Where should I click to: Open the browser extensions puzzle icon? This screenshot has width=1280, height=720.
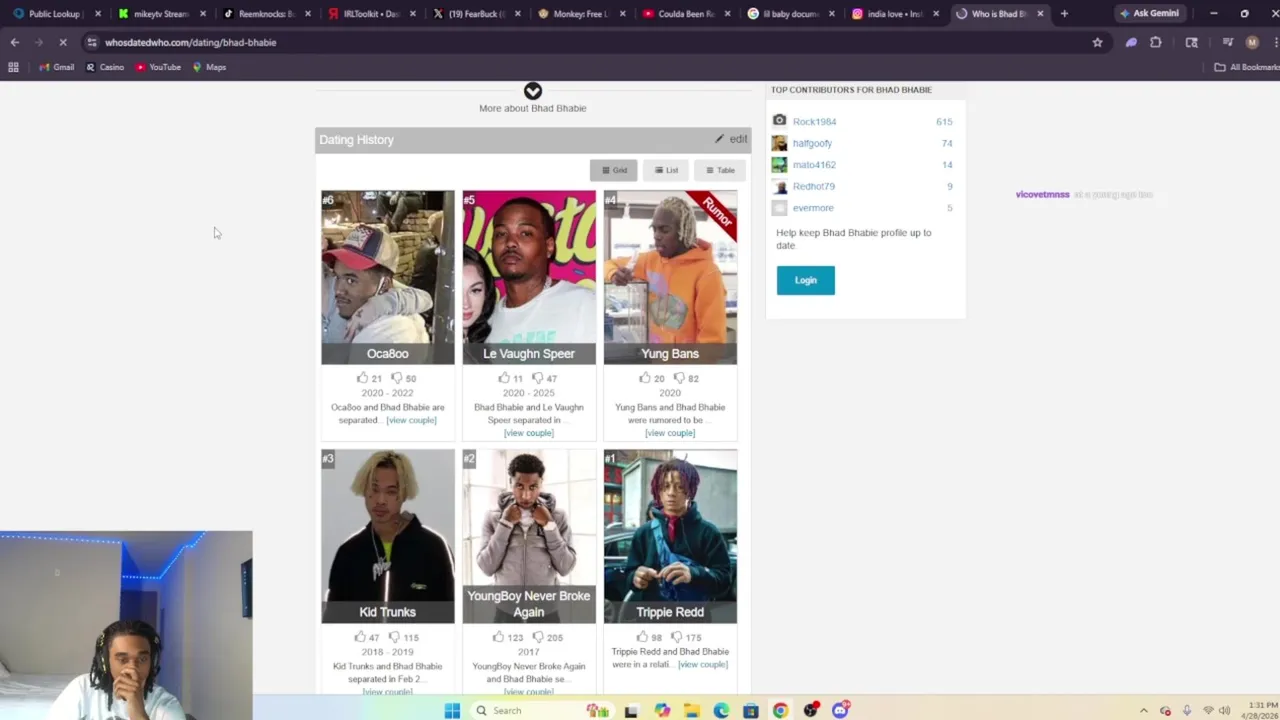[x=1156, y=42]
